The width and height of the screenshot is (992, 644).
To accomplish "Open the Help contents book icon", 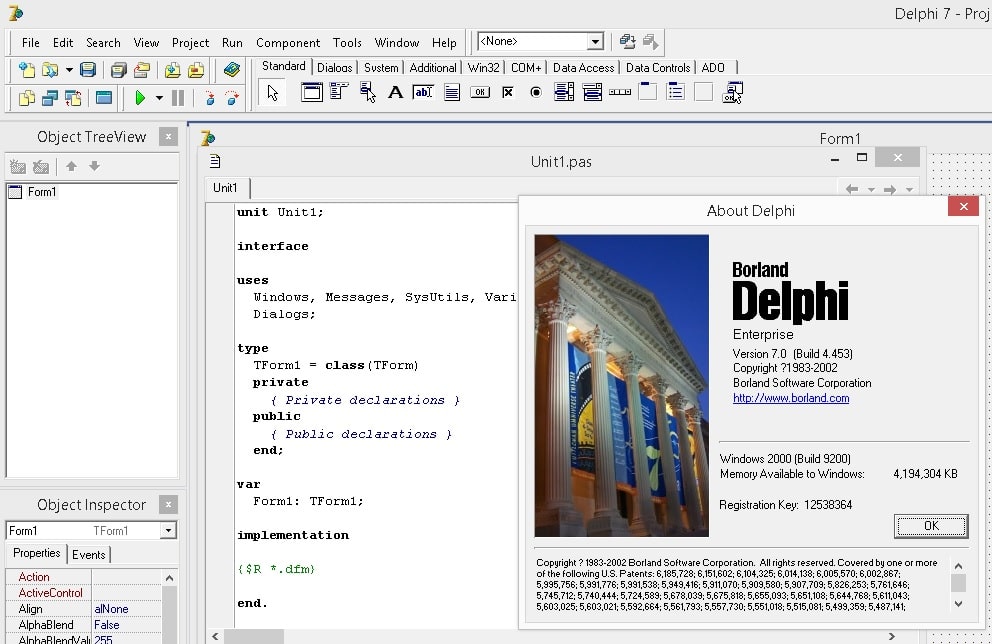I will pos(232,70).
